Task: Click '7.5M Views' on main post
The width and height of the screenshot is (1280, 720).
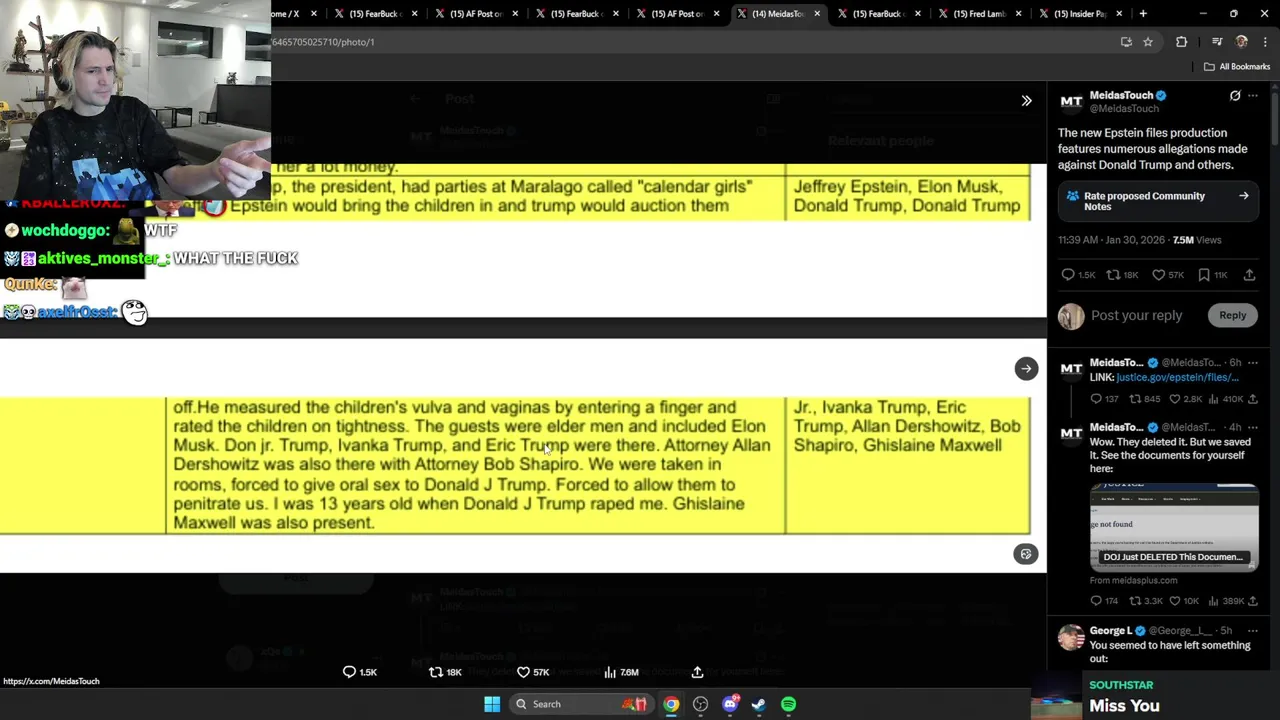Action: click(1197, 240)
